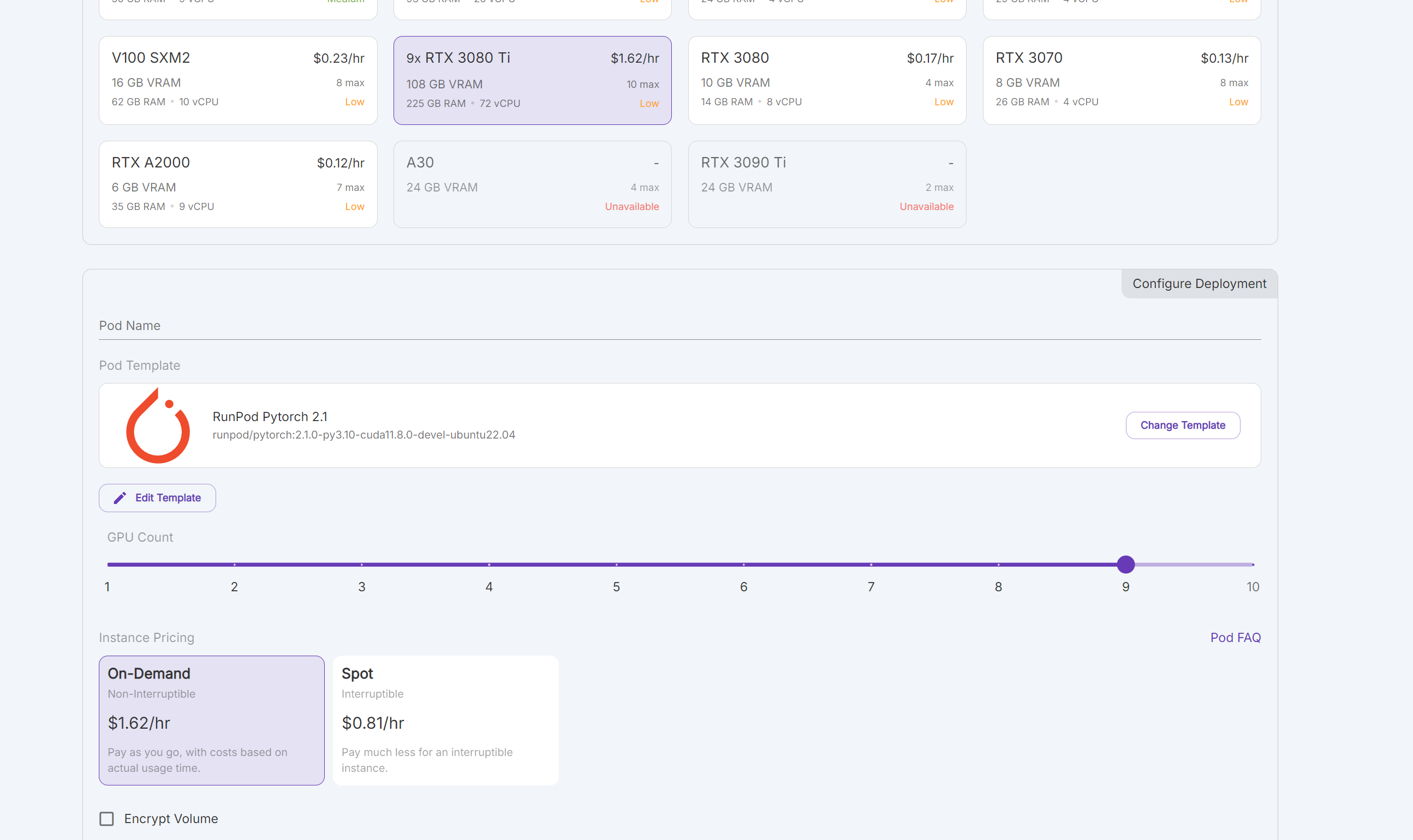Viewport: 1413px width, 840px height.
Task: Choose the RTX 3080 GPU card
Action: pyautogui.click(x=826, y=80)
